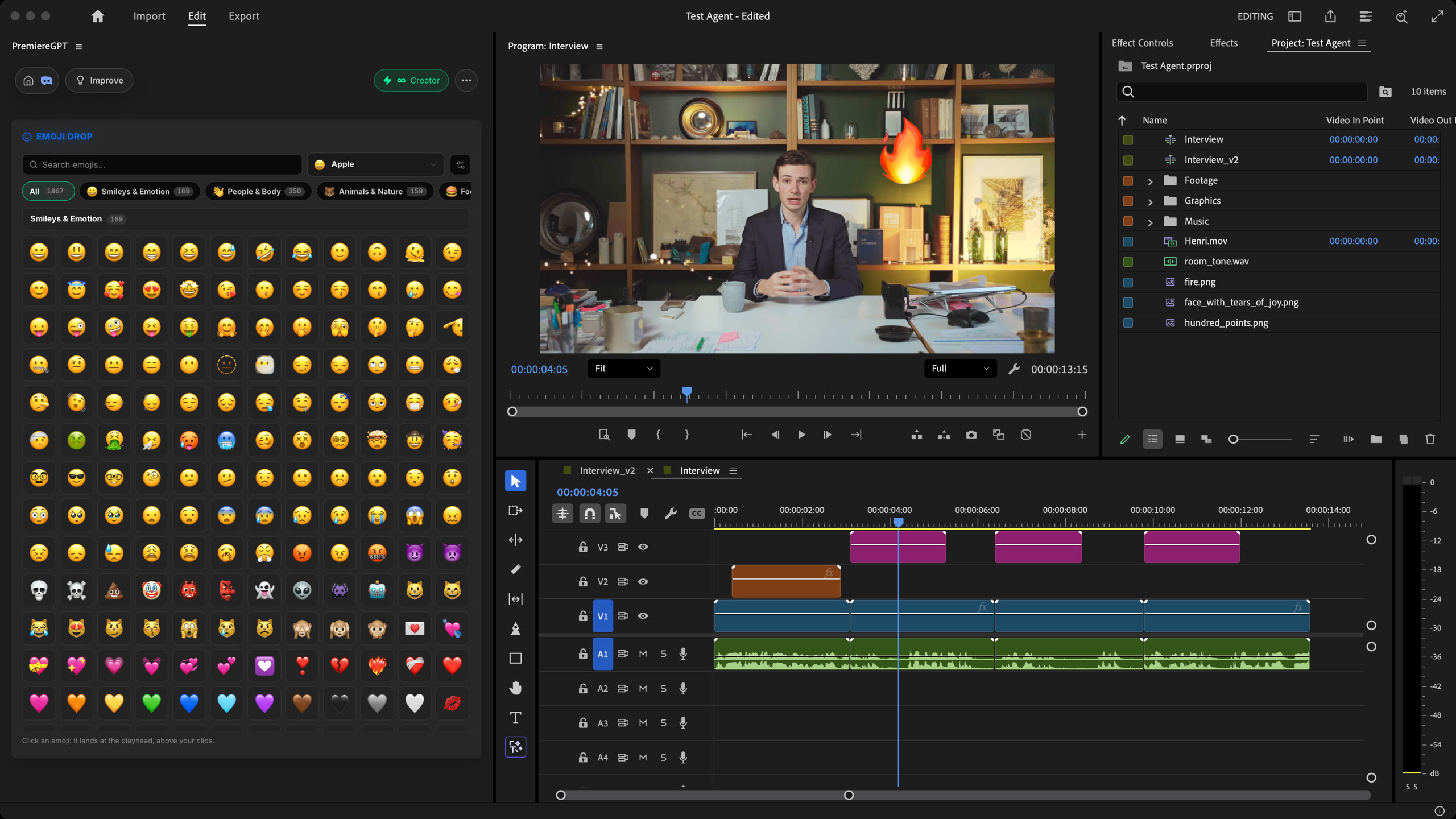Click the Export Frame camera icon
The width and height of the screenshot is (1456, 819).
971,435
